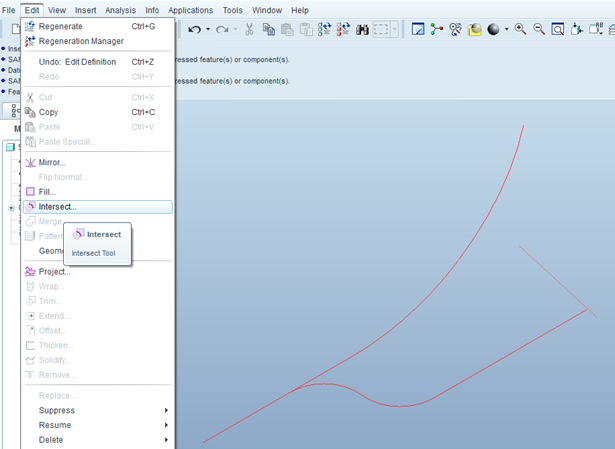615x449 pixels.
Task: Select Fill... in the Edit menu
Action: pos(98,192)
